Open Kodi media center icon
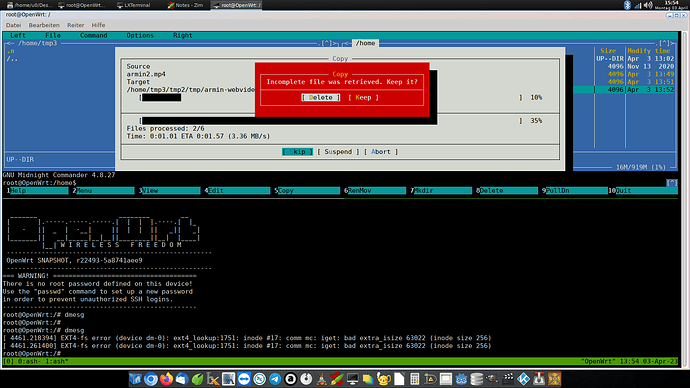The width and height of the screenshot is (690, 388). click(x=523, y=379)
